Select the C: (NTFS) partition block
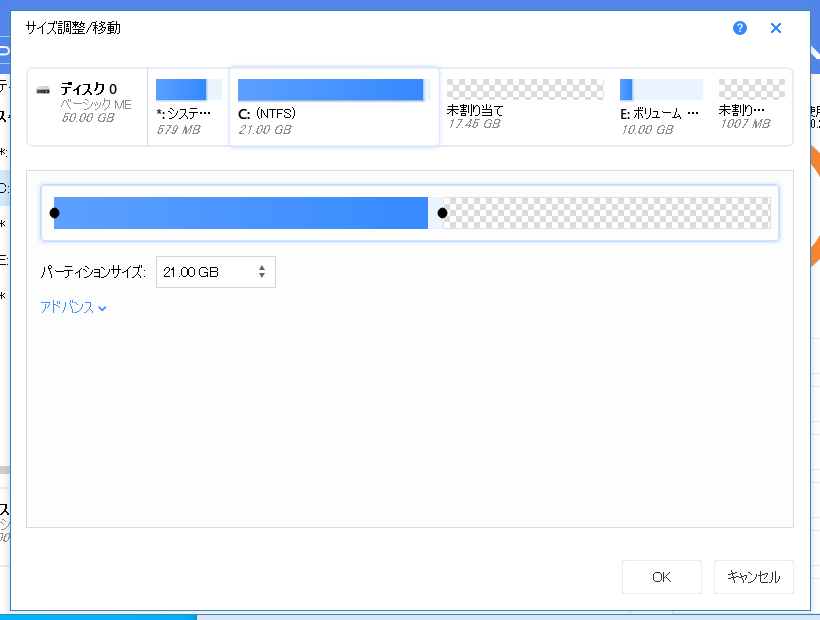Screen dimensions: 820x620 pos(333,105)
